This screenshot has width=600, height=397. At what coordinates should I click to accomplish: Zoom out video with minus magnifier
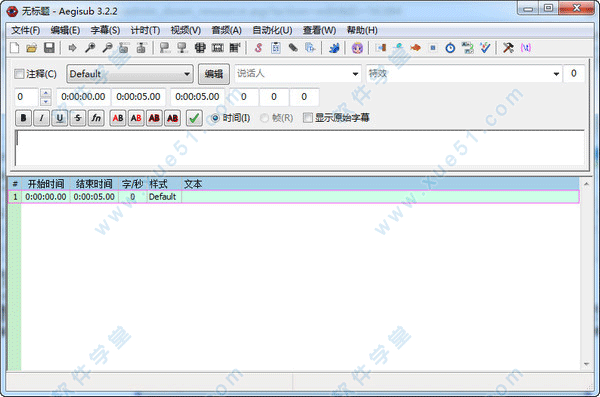click(x=107, y=48)
